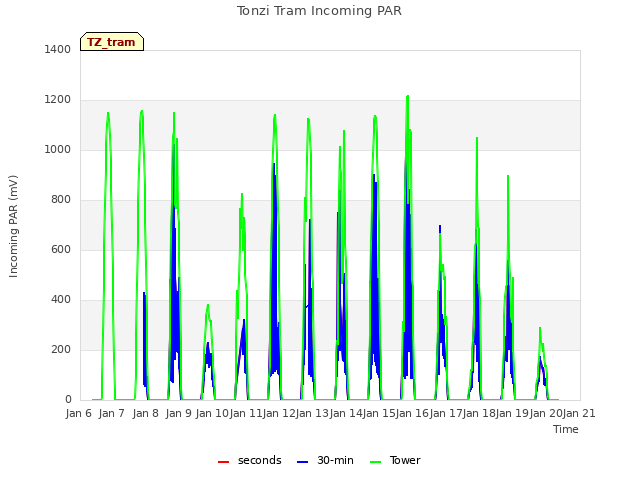This screenshot has height=480, width=640.
Task: Click the red seconds legend swatch
Action: click(224, 462)
